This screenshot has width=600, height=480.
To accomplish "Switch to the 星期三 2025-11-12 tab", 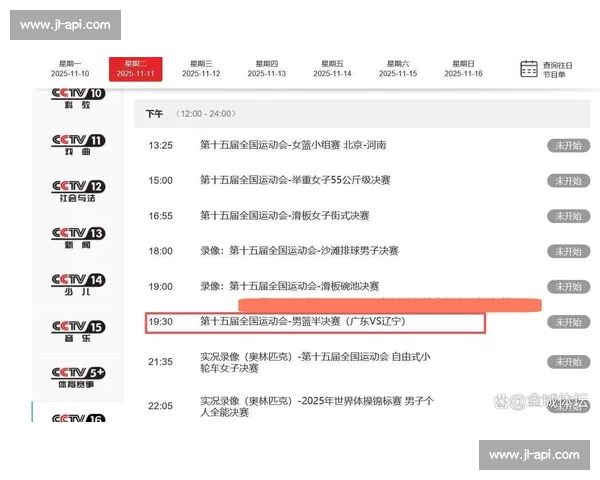I will tap(202, 68).
